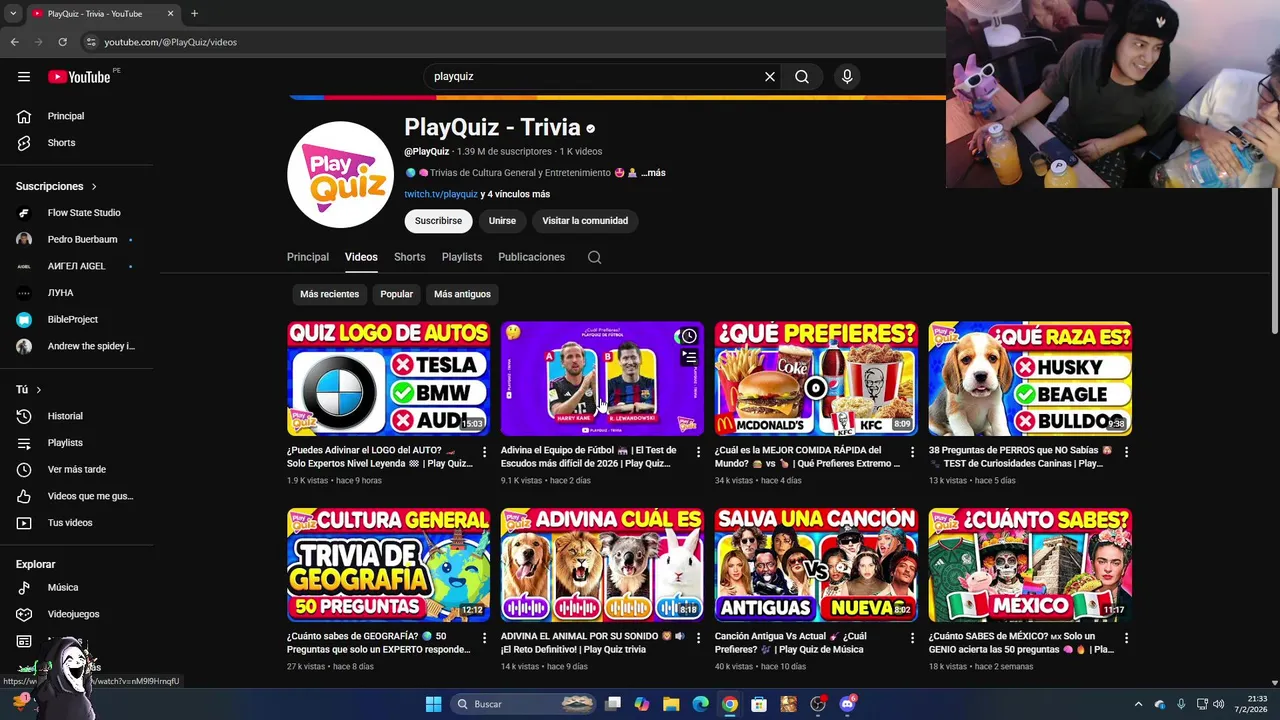Clear the search box with the X
This screenshot has height=720, width=1280.
point(770,76)
